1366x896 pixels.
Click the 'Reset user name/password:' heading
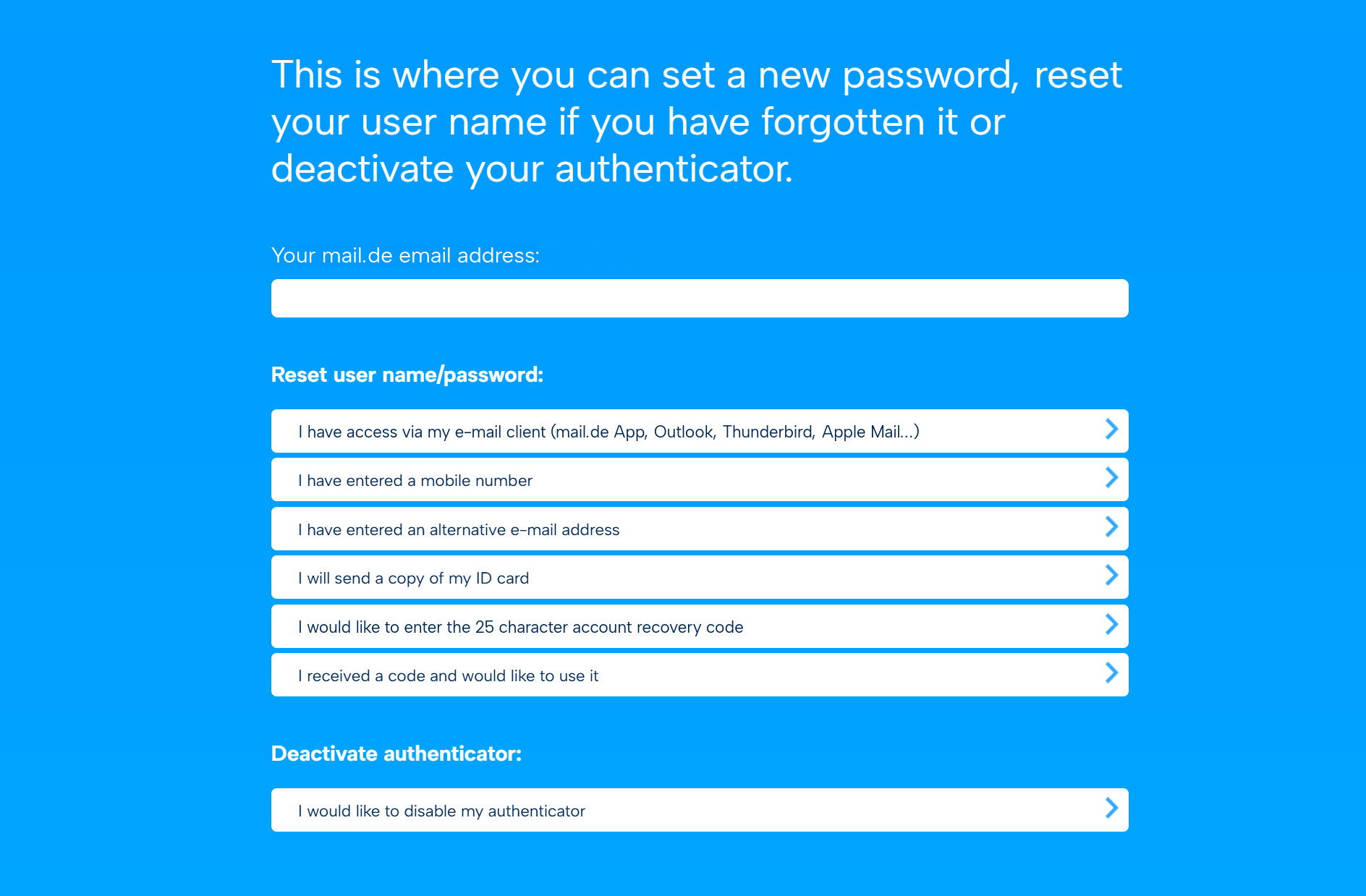point(407,375)
